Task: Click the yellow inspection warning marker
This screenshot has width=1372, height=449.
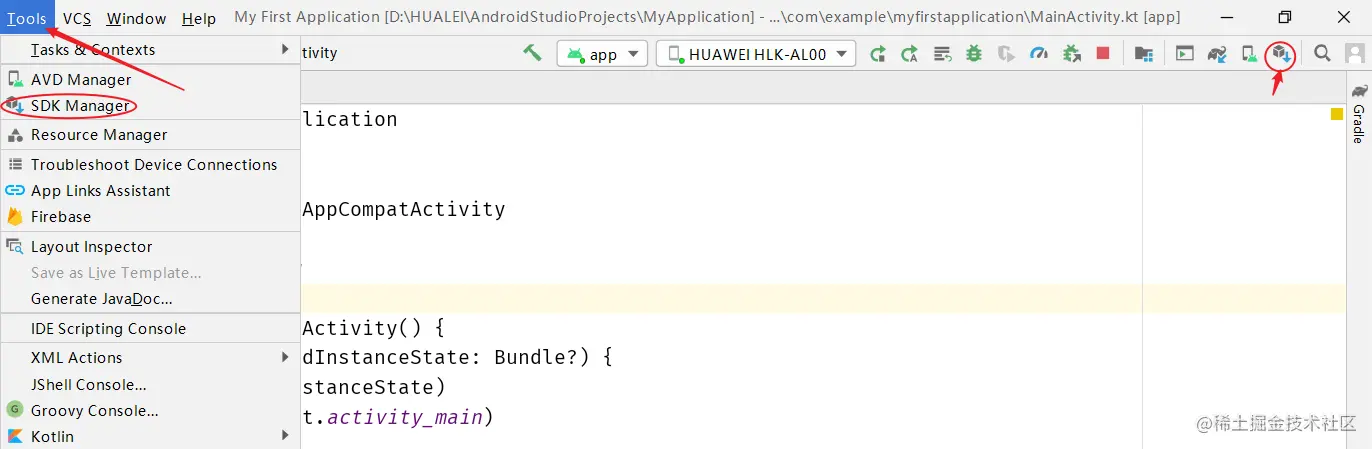Action: 1336,114
